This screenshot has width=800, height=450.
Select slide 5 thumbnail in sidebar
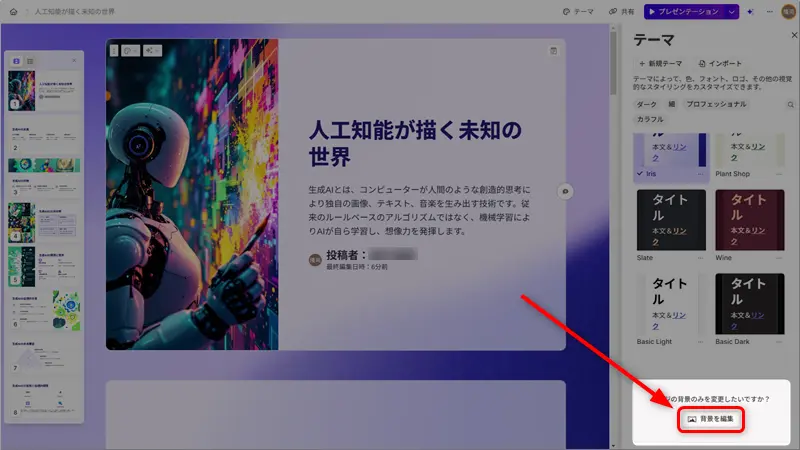44,265
